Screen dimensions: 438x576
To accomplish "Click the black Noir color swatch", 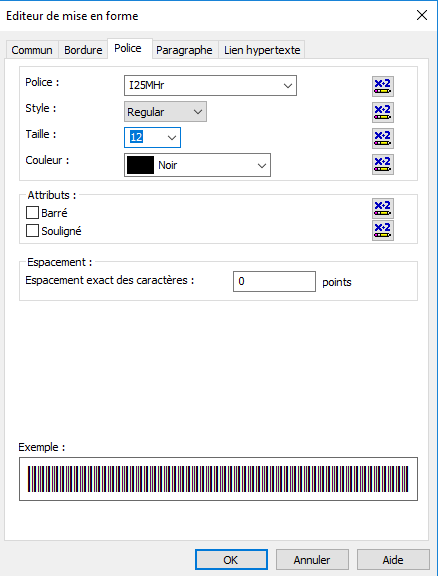I will pos(140,165).
